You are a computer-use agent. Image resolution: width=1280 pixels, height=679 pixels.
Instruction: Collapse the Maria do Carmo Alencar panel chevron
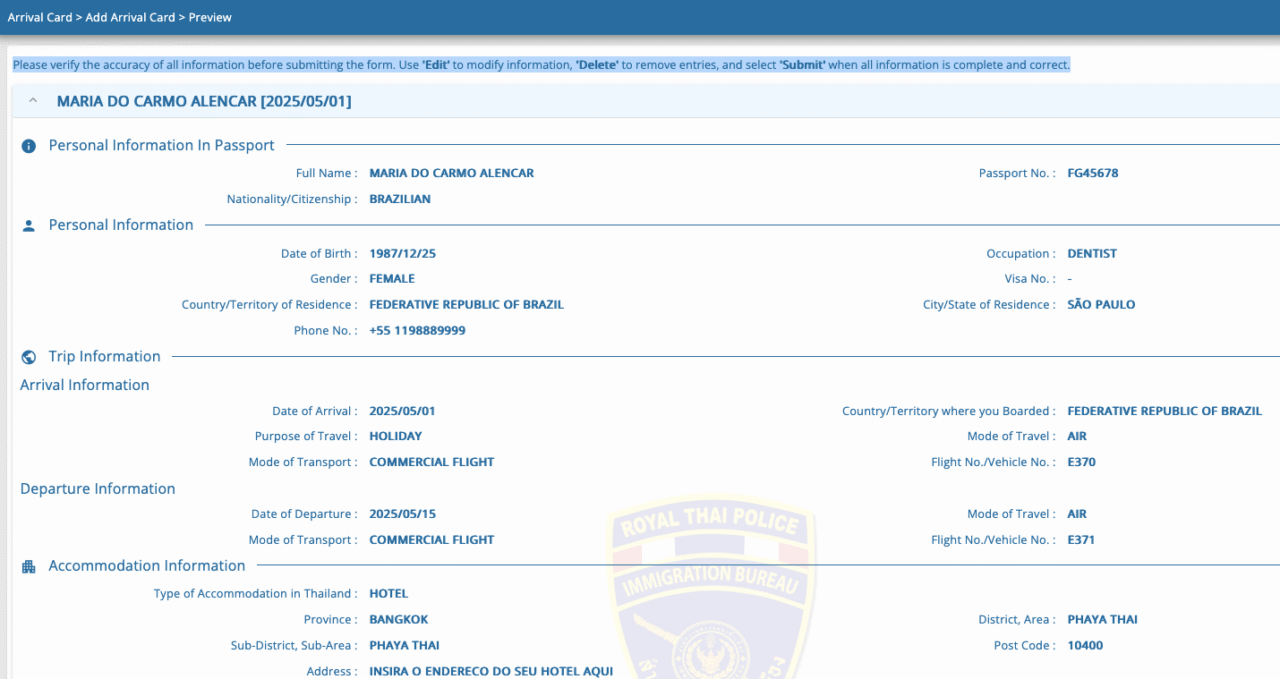pos(33,101)
